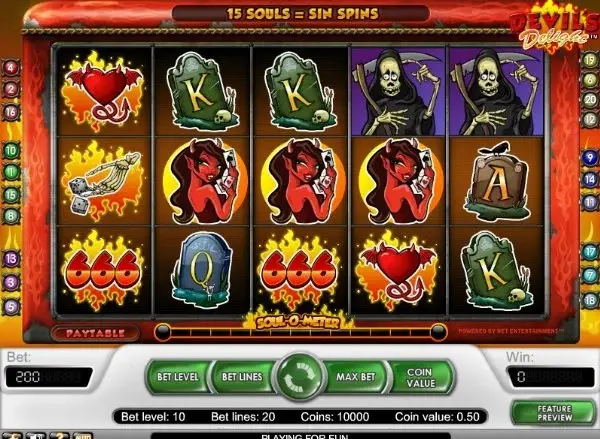
Task: Select payline number 19 marker
Action: pos(590,60)
